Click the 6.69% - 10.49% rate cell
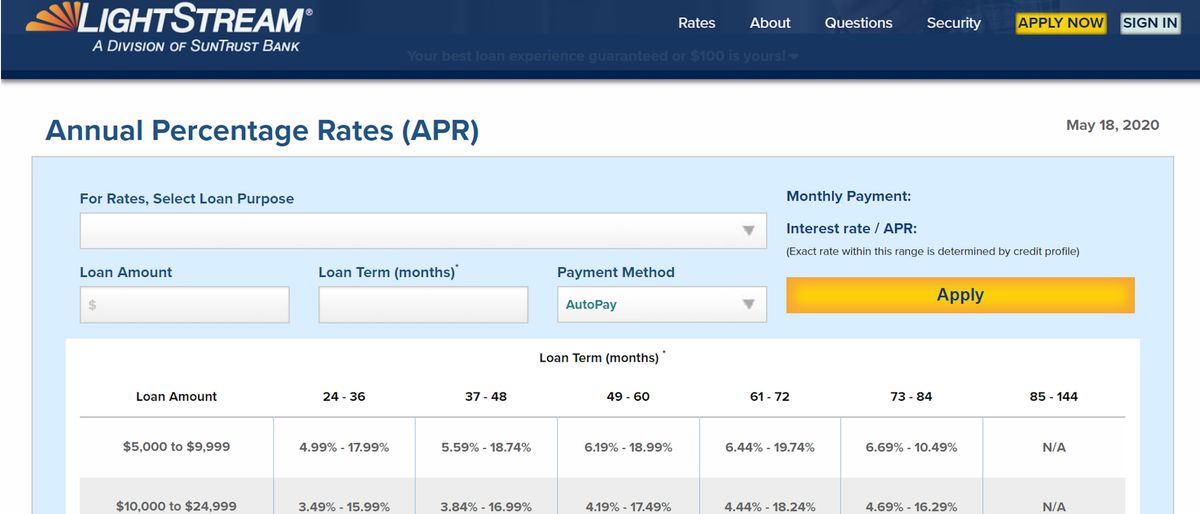 coord(912,447)
